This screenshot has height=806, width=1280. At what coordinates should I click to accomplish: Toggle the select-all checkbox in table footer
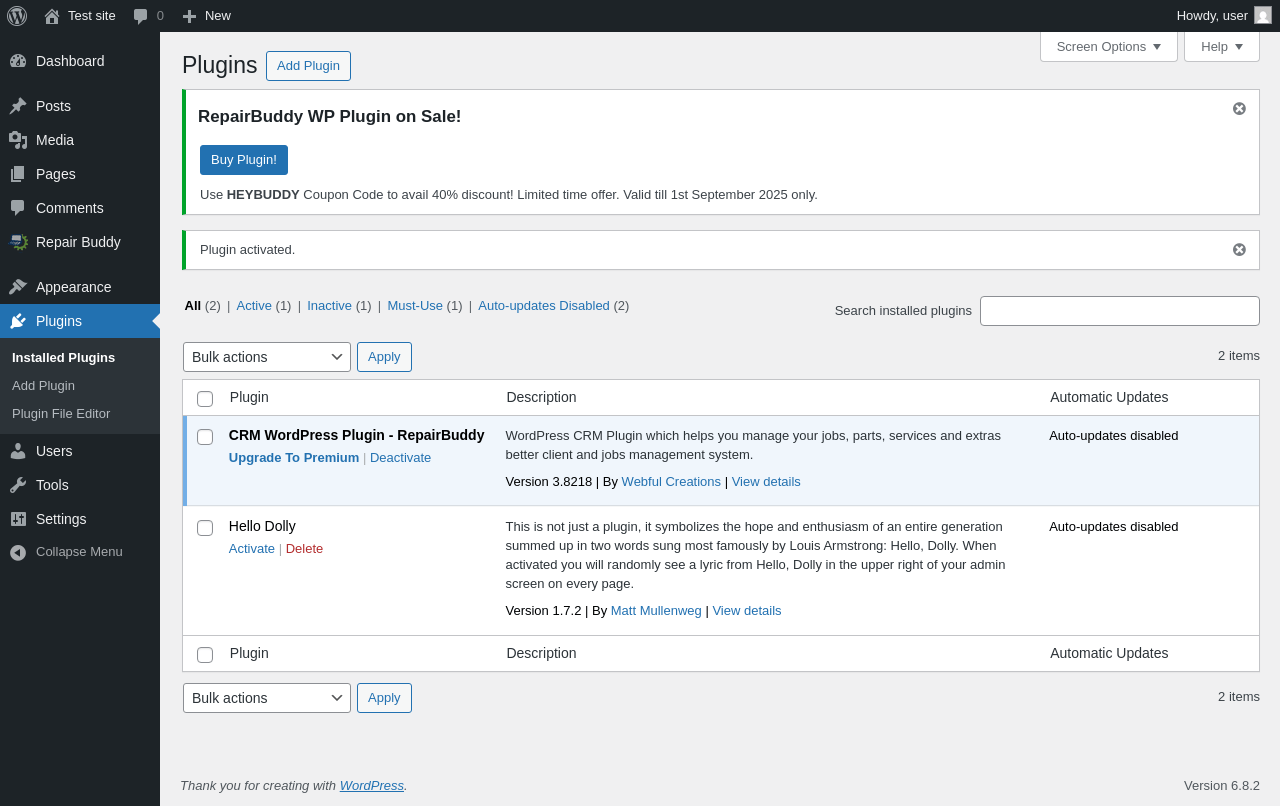coord(205,655)
